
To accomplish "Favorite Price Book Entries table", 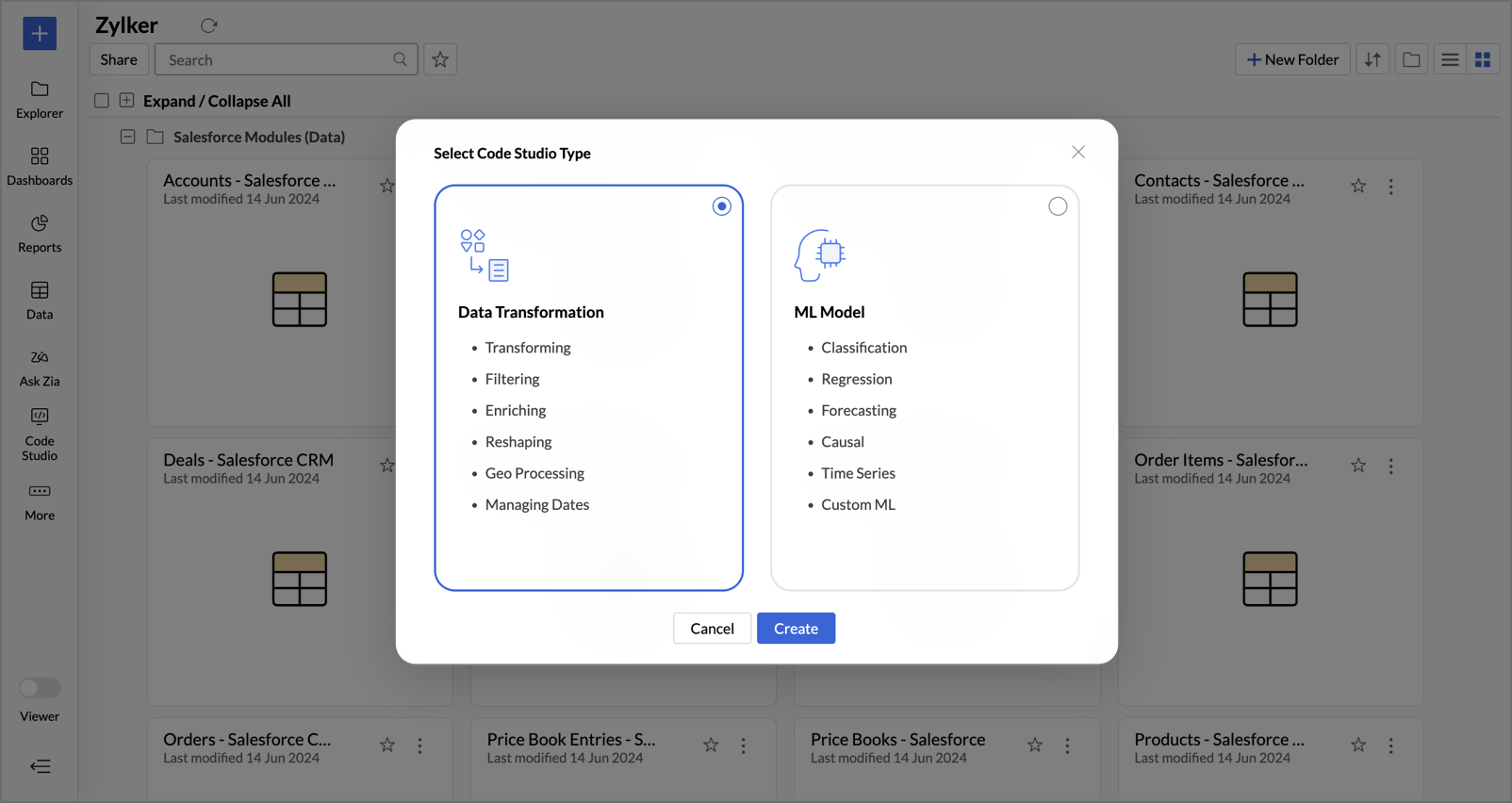I will point(711,746).
